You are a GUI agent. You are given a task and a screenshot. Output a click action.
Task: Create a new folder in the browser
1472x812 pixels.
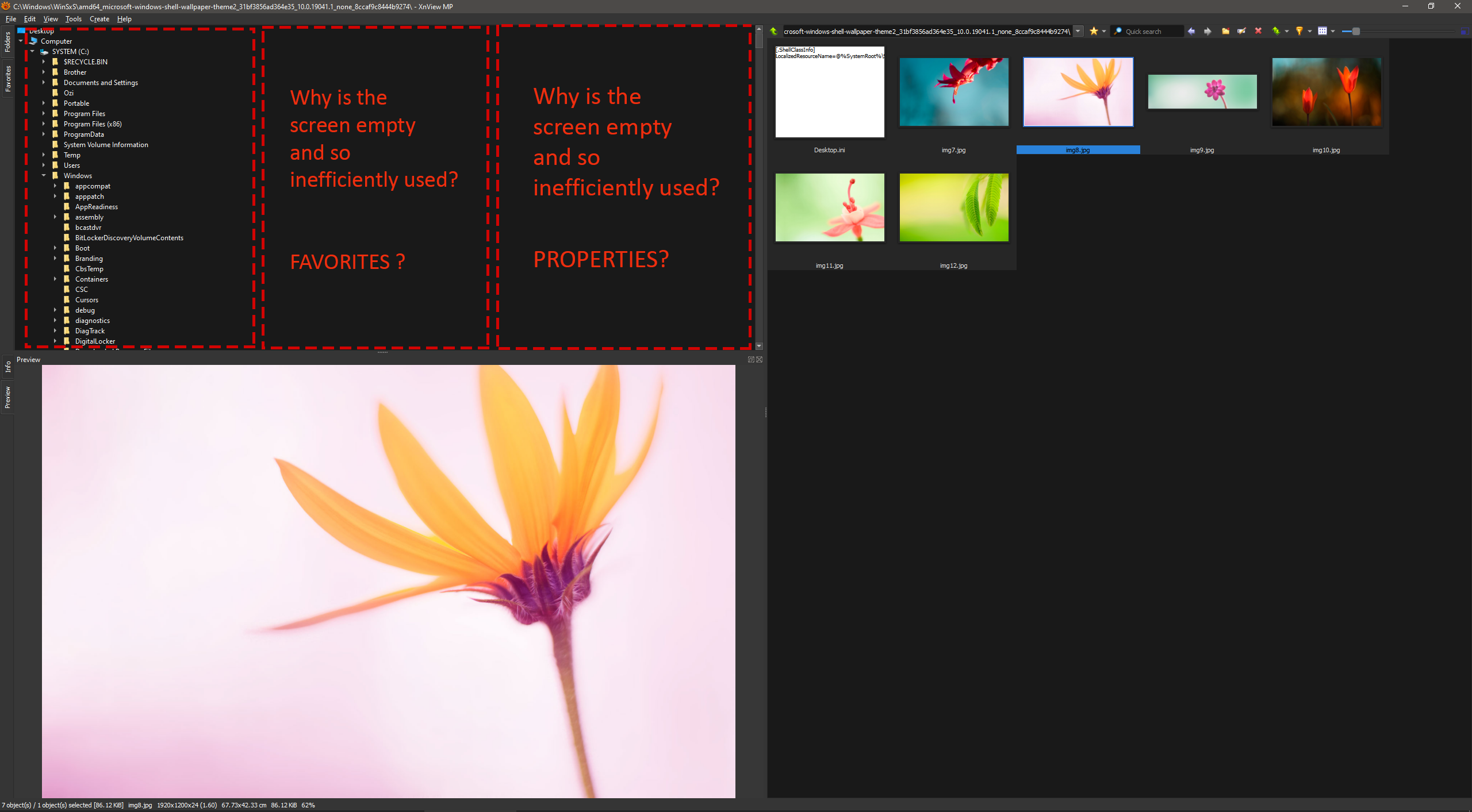pyautogui.click(x=1225, y=31)
